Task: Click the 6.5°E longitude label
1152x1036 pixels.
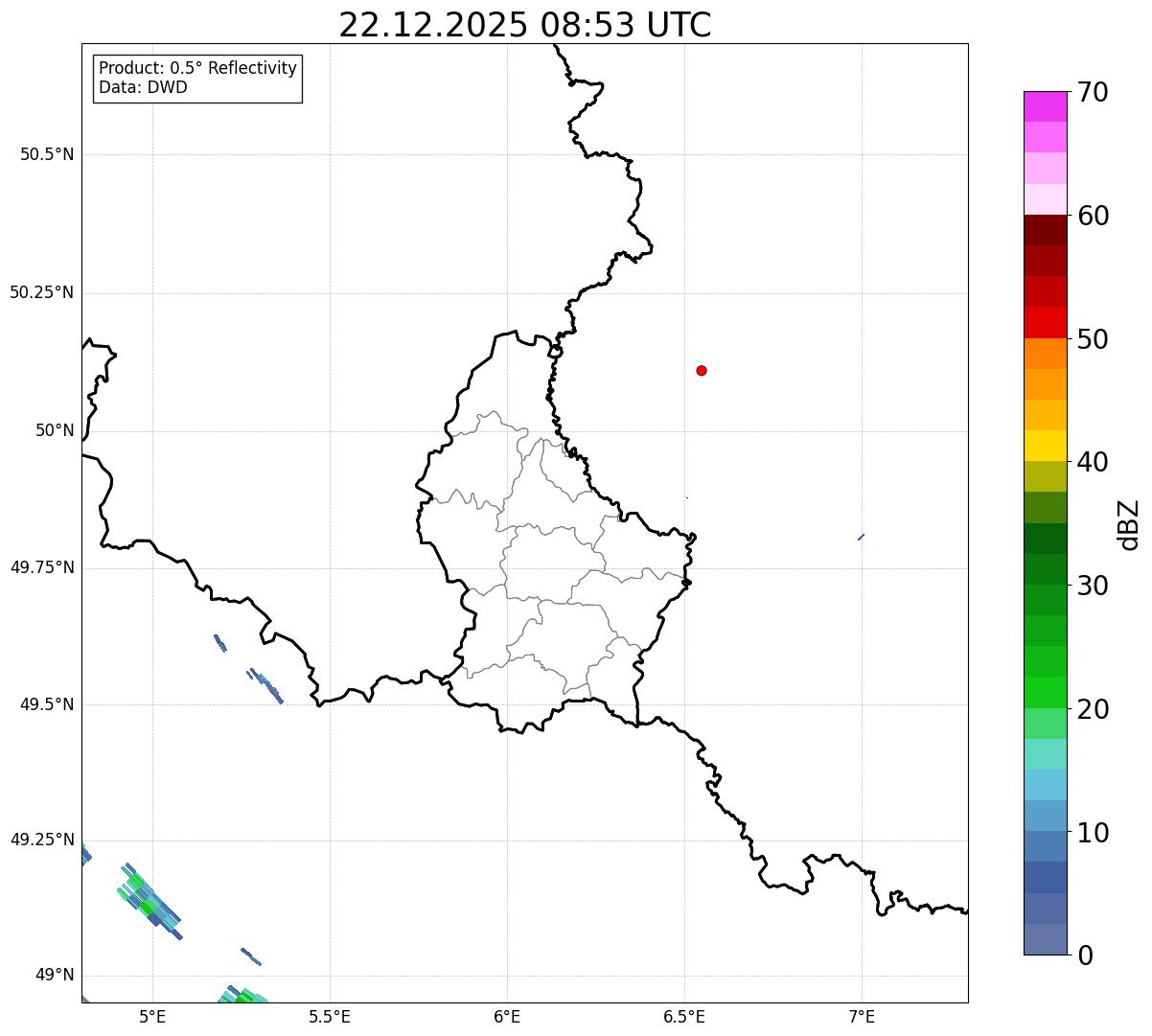Action: [x=684, y=1016]
